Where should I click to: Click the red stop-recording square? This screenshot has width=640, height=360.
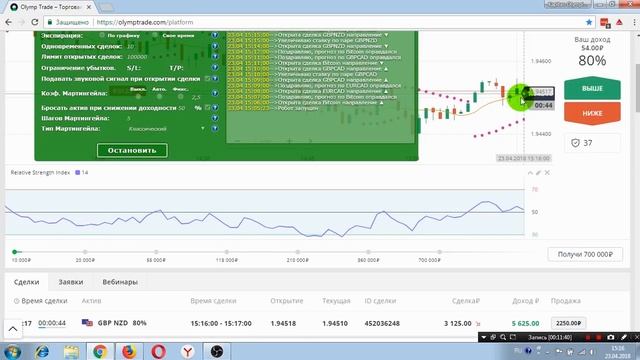[x=598, y=337]
